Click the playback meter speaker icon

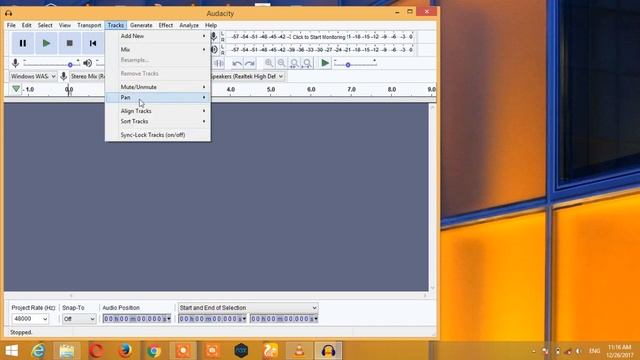click(x=214, y=50)
